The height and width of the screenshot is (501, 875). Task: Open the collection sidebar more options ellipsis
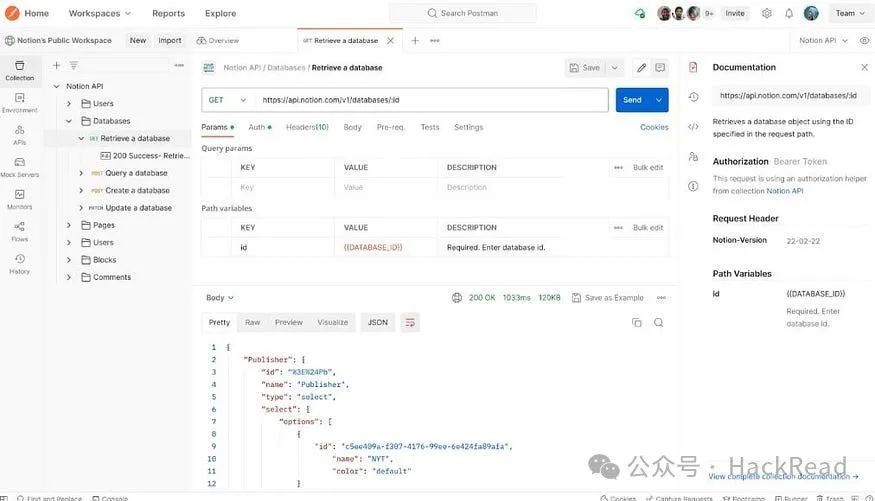tap(179, 65)
